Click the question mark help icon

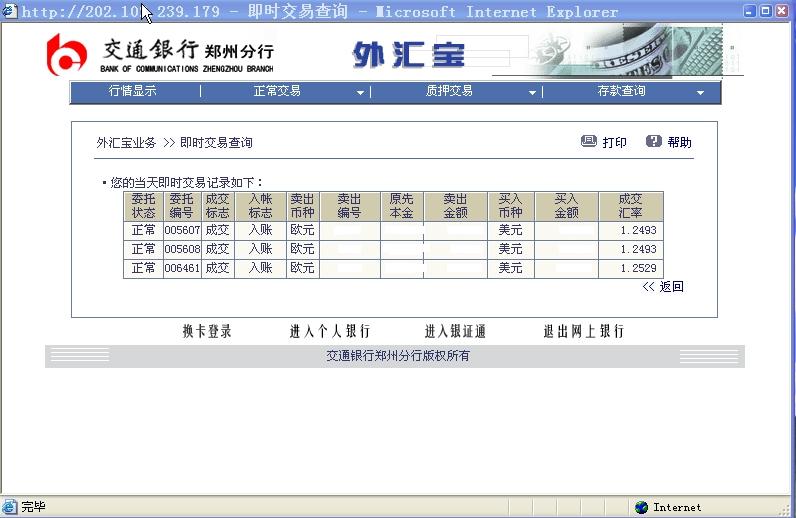(x=653, y=141)
